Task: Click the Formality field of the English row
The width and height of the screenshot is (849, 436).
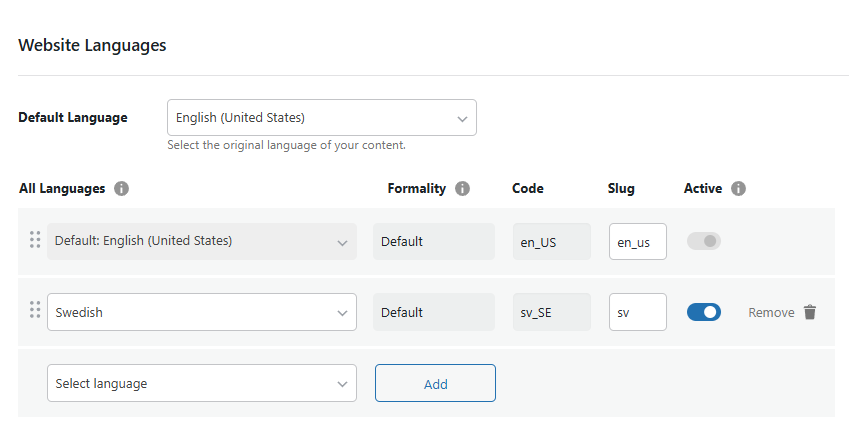Action: 434,242
